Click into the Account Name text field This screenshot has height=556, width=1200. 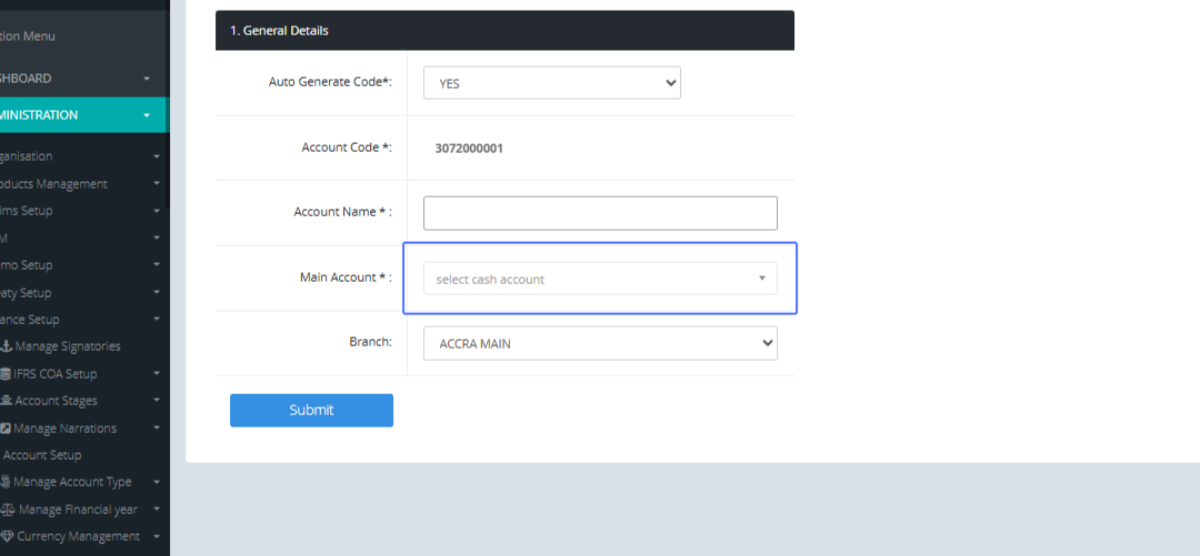(x=600, y=213)
